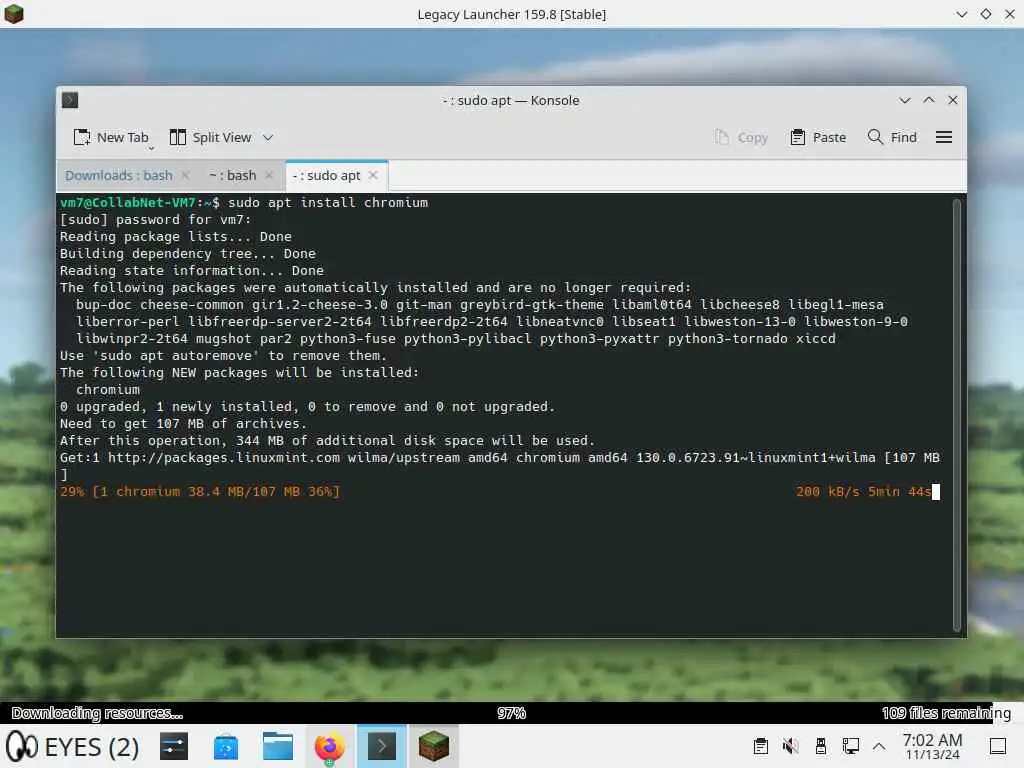The image size is (1024, 768).
Task: Click the Split View button
Action: [210, 137]
